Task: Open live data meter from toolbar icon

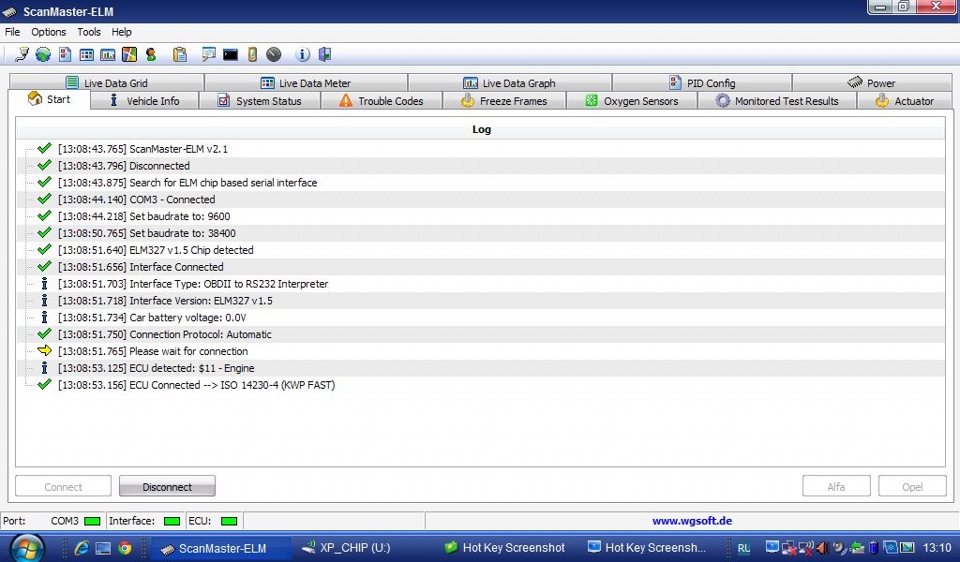Action: [x=87, y=54]
